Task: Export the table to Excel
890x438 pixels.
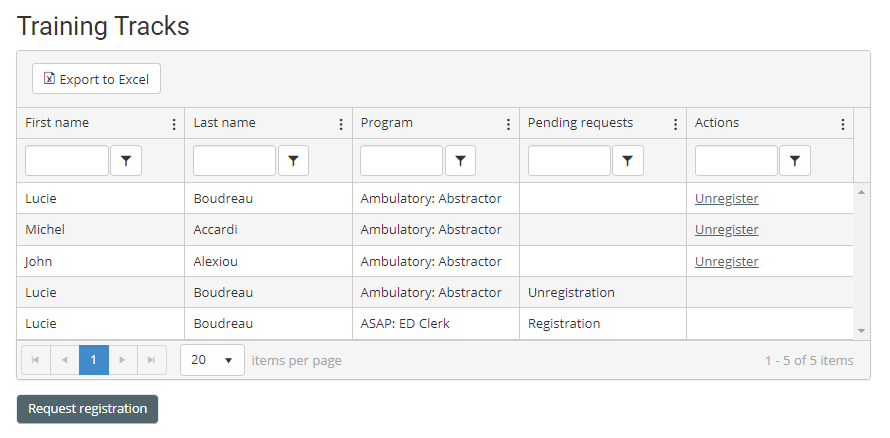Action: point(96,79)
